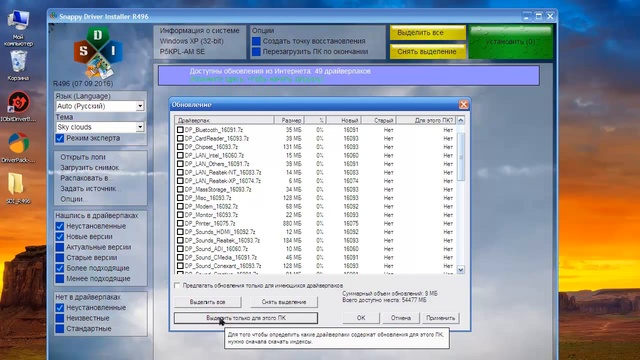The image size is (640, 360).
Task: Open the Язык (Language) dropdown
Action: tap(100, 106)
